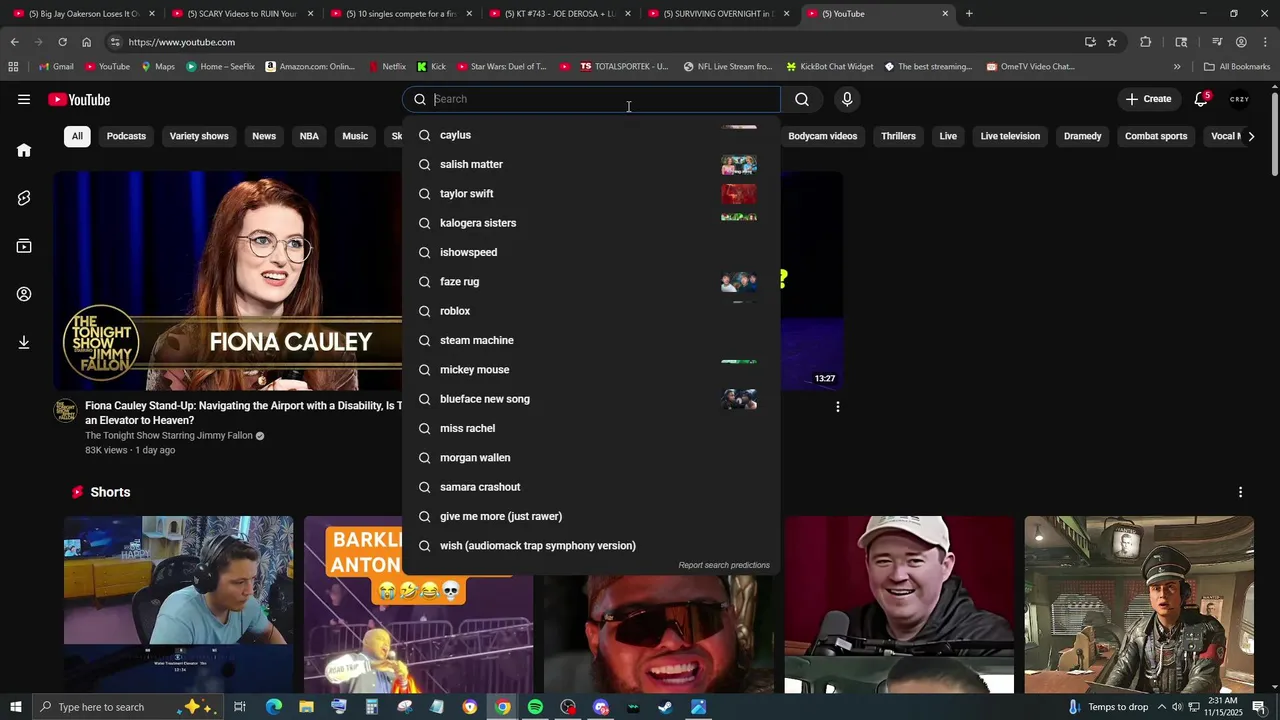This screenshot has height=720, width=1280.
Task: Click the Create button
Action: (x=1148, y=99)
